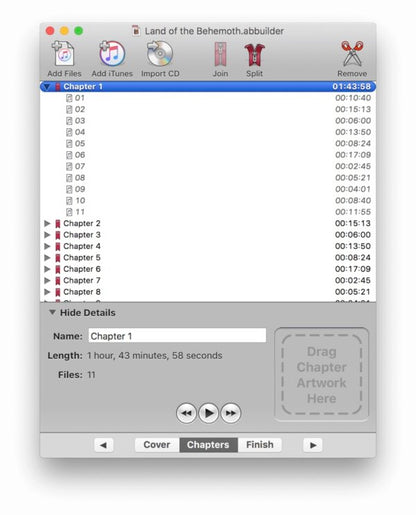Click the Drag Chapter Artwork Here well
Viewport: 416px width, 515px height.
(322, 374)
